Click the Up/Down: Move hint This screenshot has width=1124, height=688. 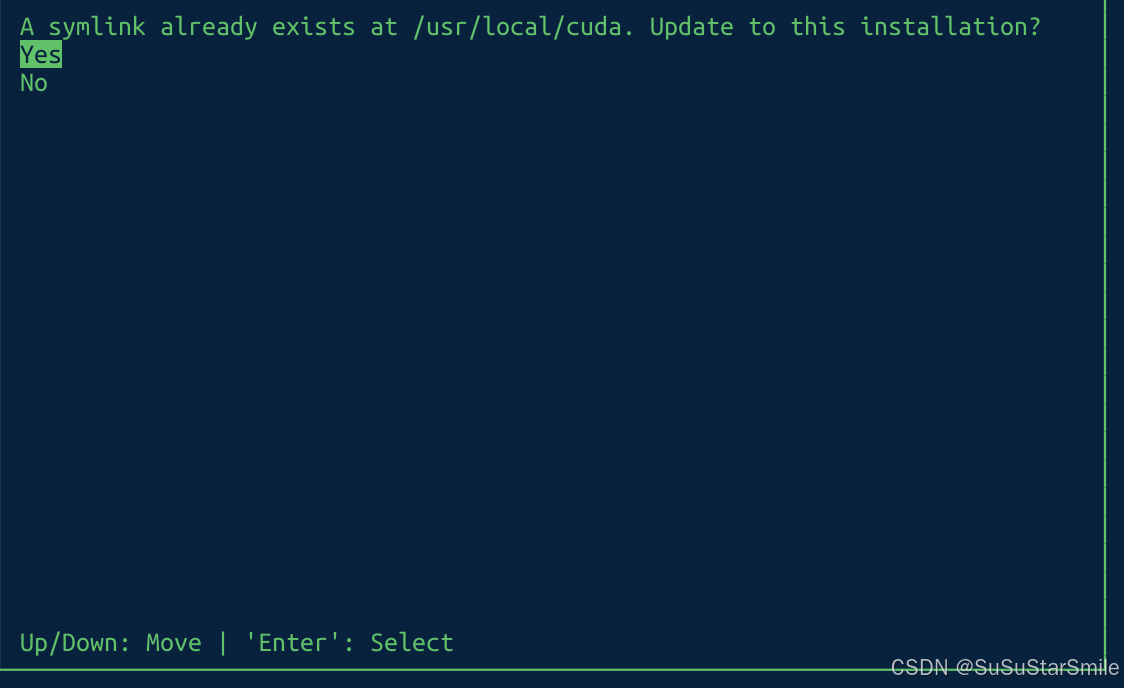point(110,642)
